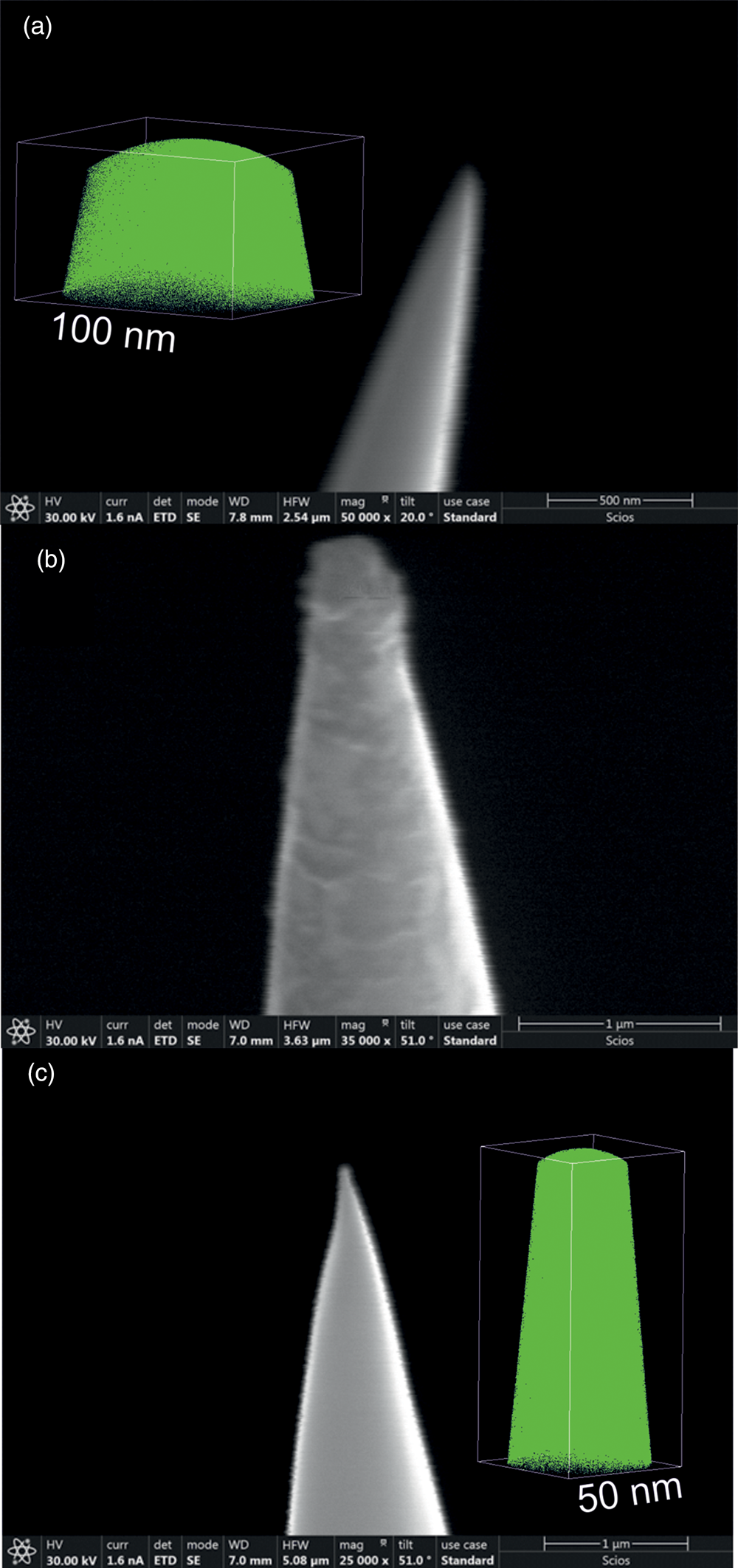Viewport: 738px width, 1568px height.
Task: Click the 'Standard' use case in panel (b)
Action: pyautogui.click(x=469, y=1041)
